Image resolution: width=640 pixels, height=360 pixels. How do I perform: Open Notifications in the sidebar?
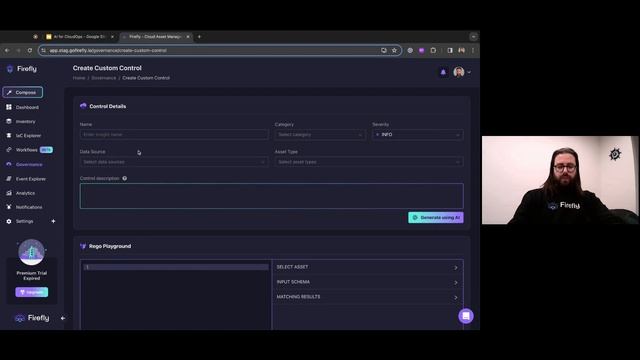tap(29, 207)
